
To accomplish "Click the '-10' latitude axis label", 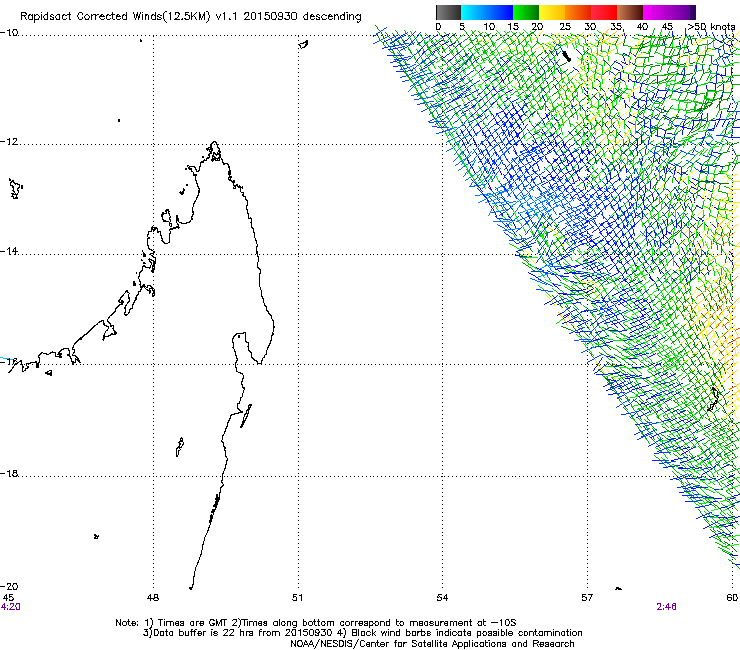I will coord(9,33).
